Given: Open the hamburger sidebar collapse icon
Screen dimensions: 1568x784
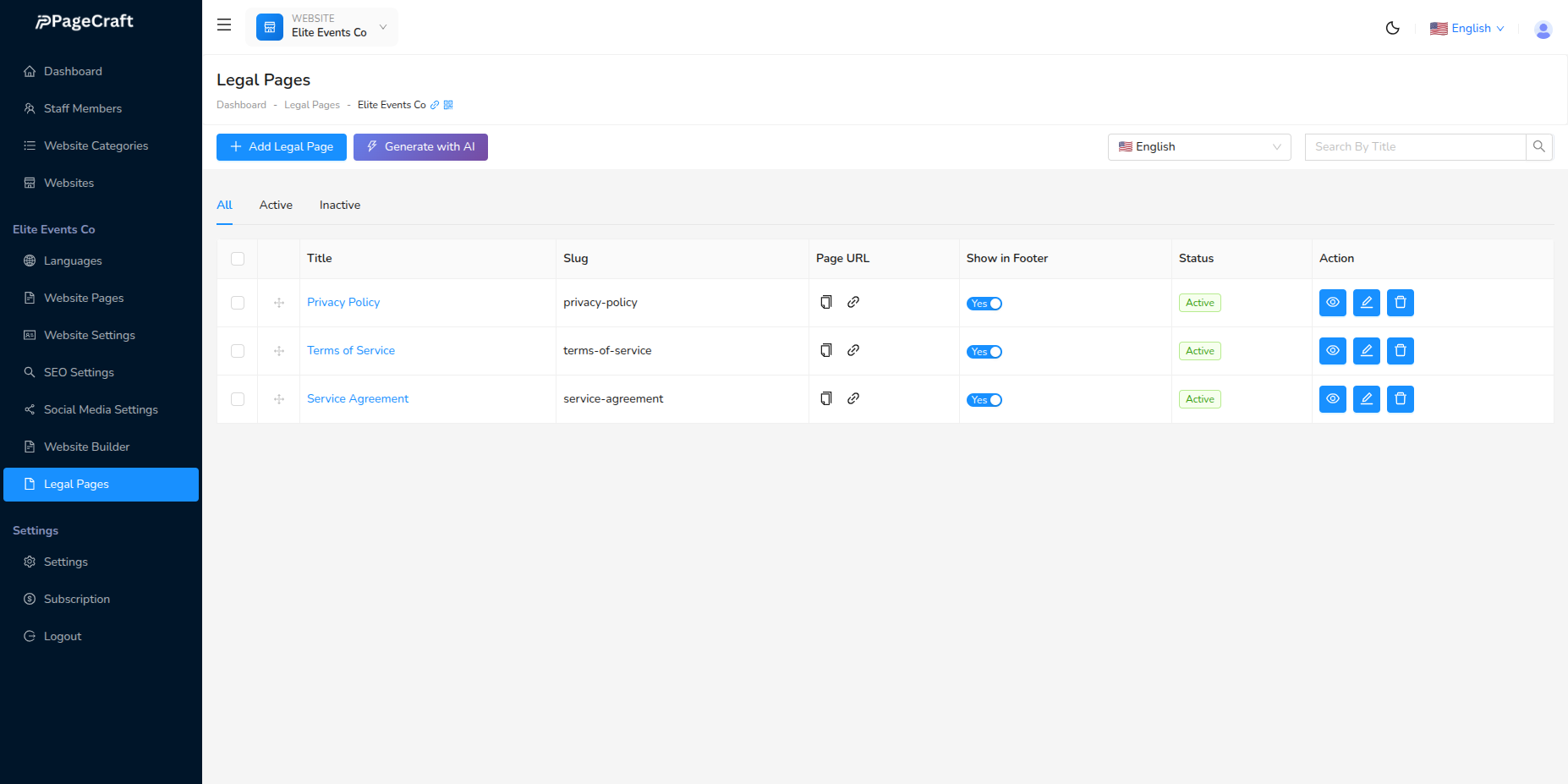Looking at the screenshot, I should [223, 25].
